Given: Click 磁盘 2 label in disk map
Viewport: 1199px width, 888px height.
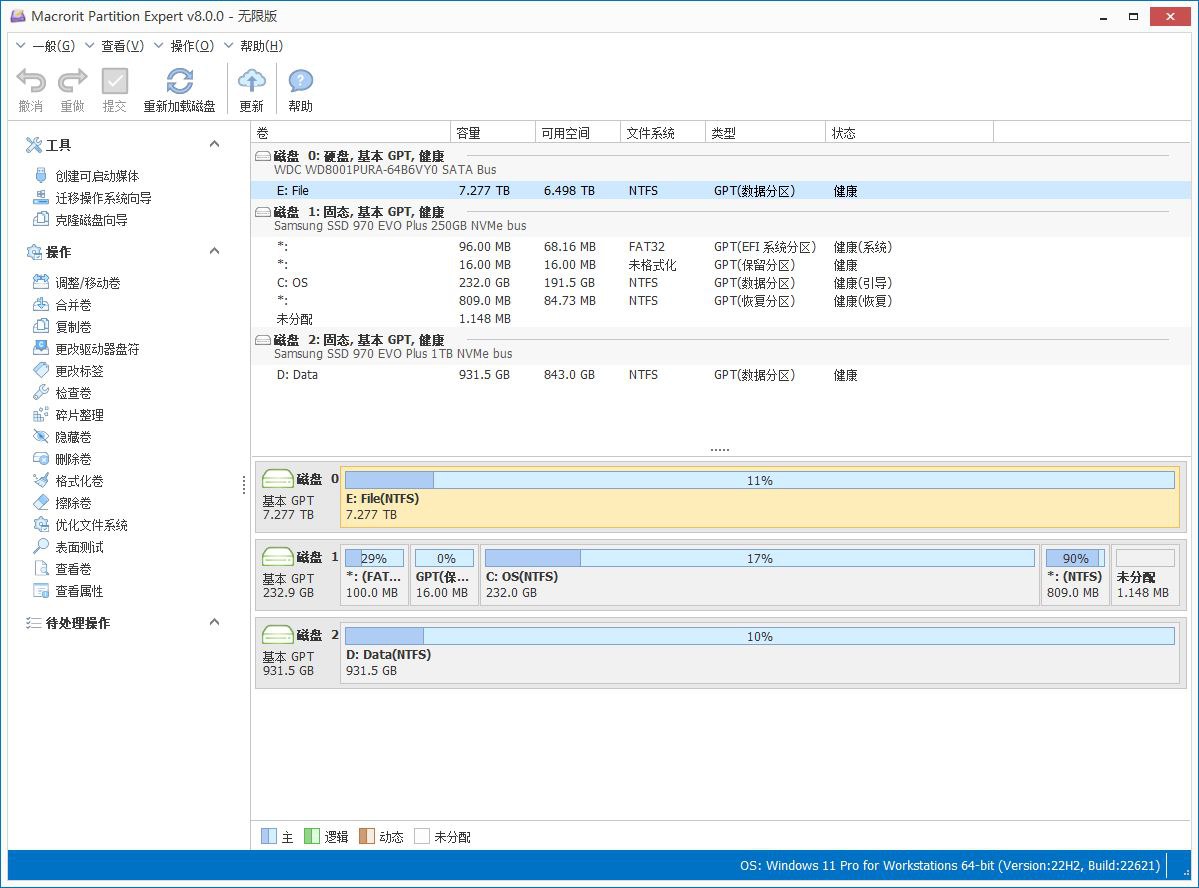Looking at the screenshot, I should [317, 635].
